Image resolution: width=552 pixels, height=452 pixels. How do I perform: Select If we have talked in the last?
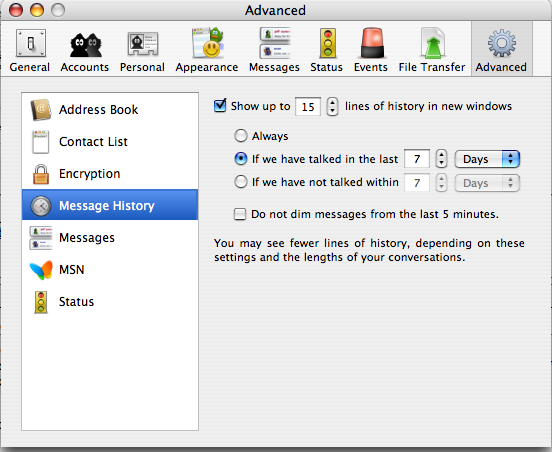[241, 159]
